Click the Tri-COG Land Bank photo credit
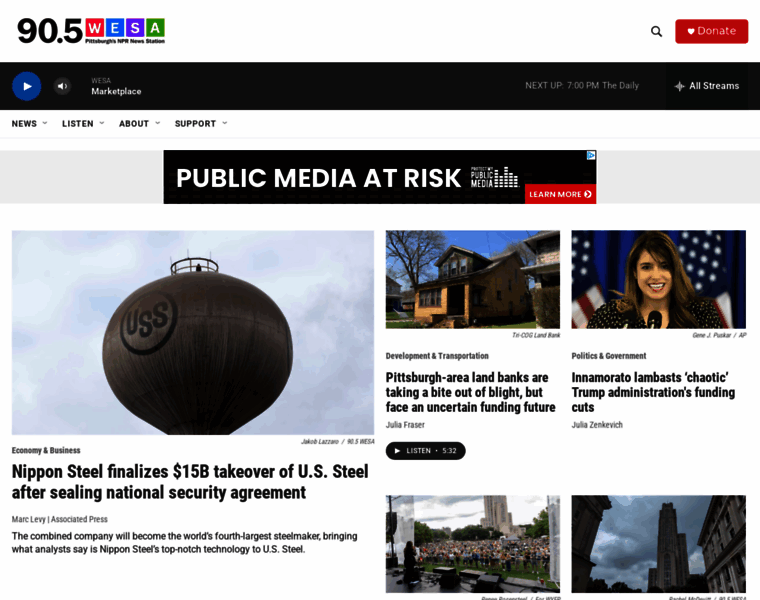 pos(536,335)
